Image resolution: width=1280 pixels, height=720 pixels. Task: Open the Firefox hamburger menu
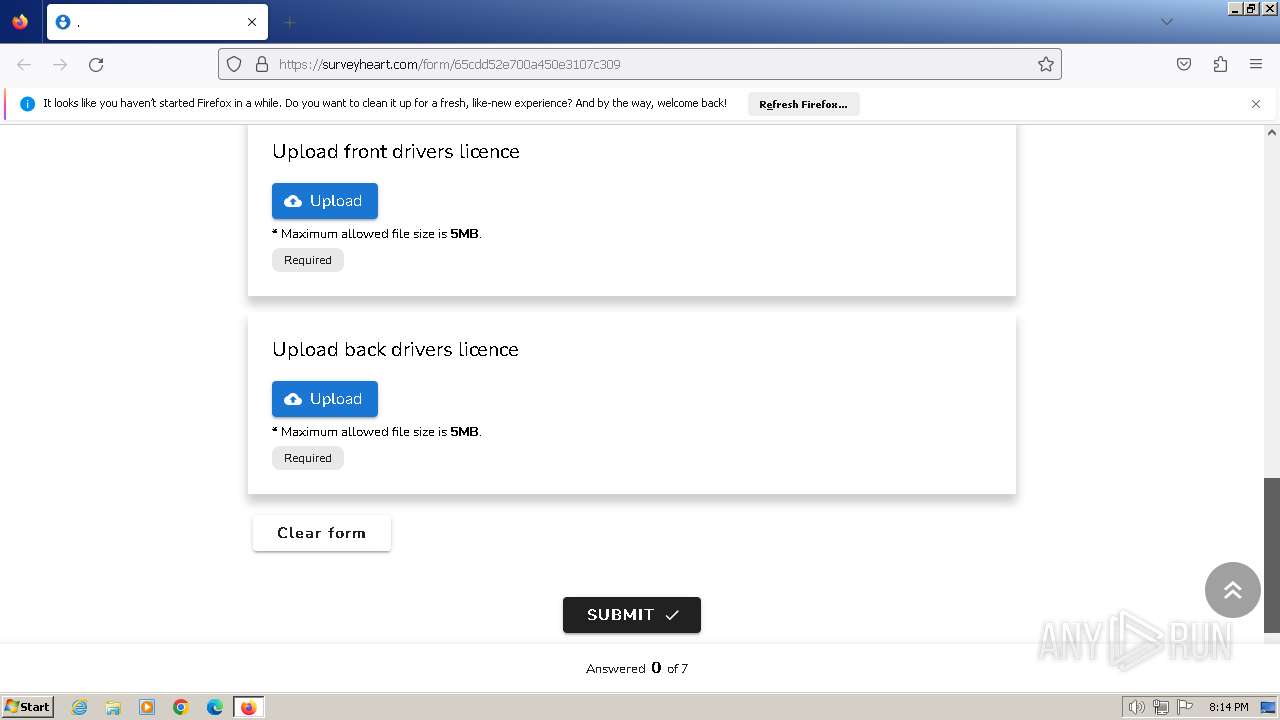coord(1256,64)
